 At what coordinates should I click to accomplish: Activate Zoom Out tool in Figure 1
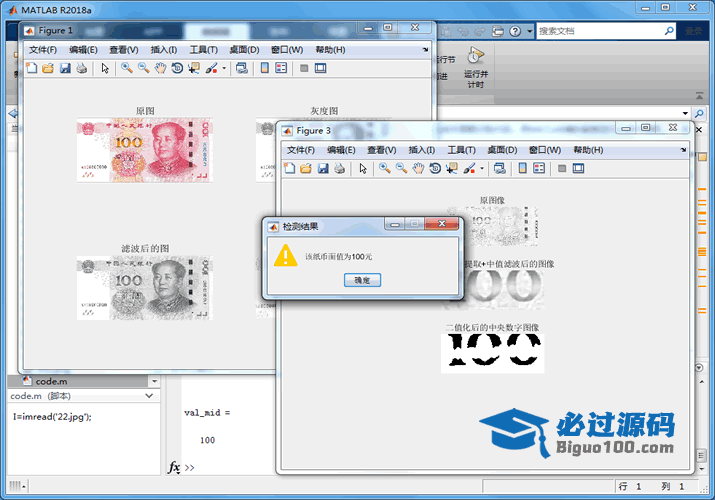click(x=144, y=68)
